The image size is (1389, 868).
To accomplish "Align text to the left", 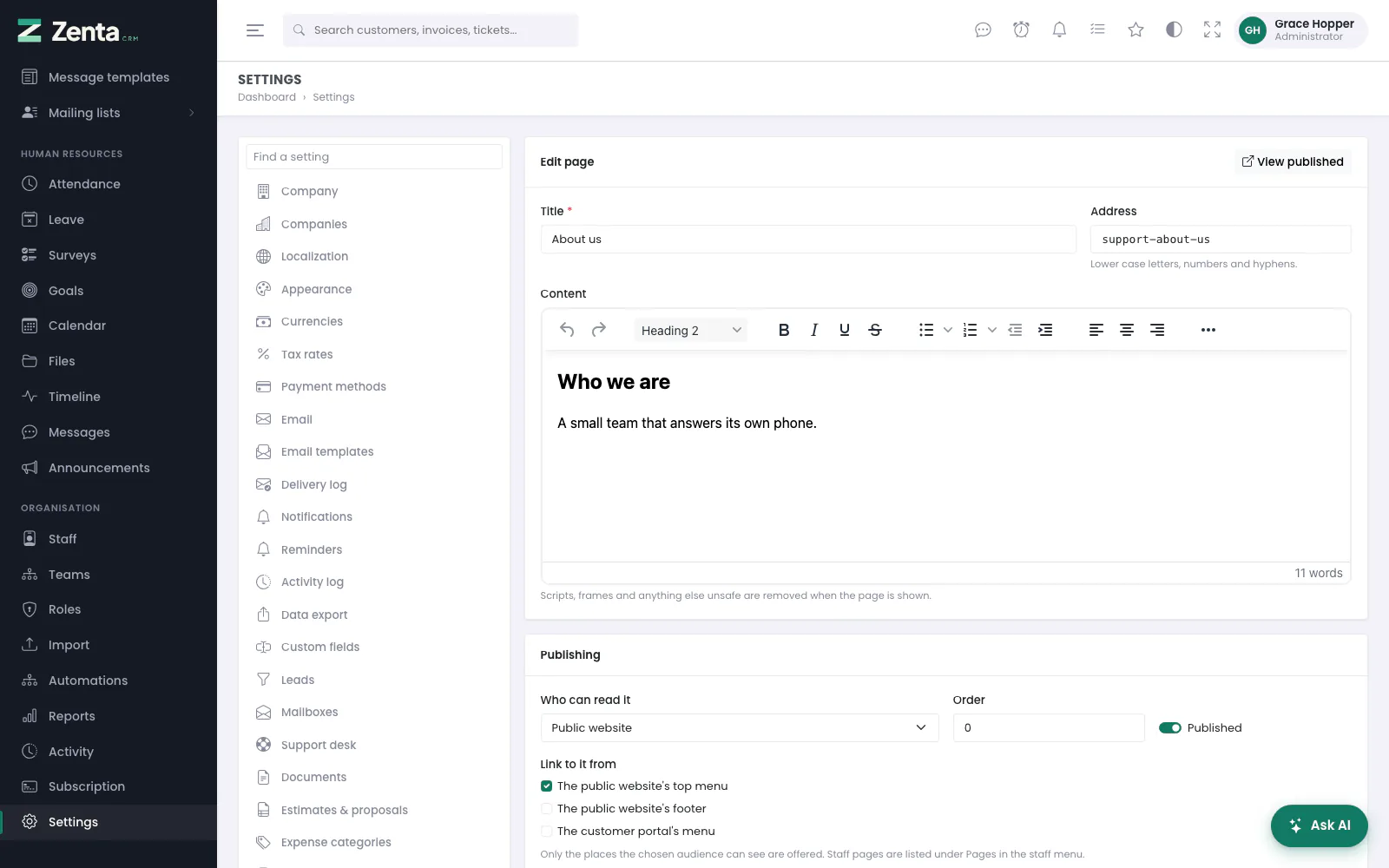I will click(1096, 330).
